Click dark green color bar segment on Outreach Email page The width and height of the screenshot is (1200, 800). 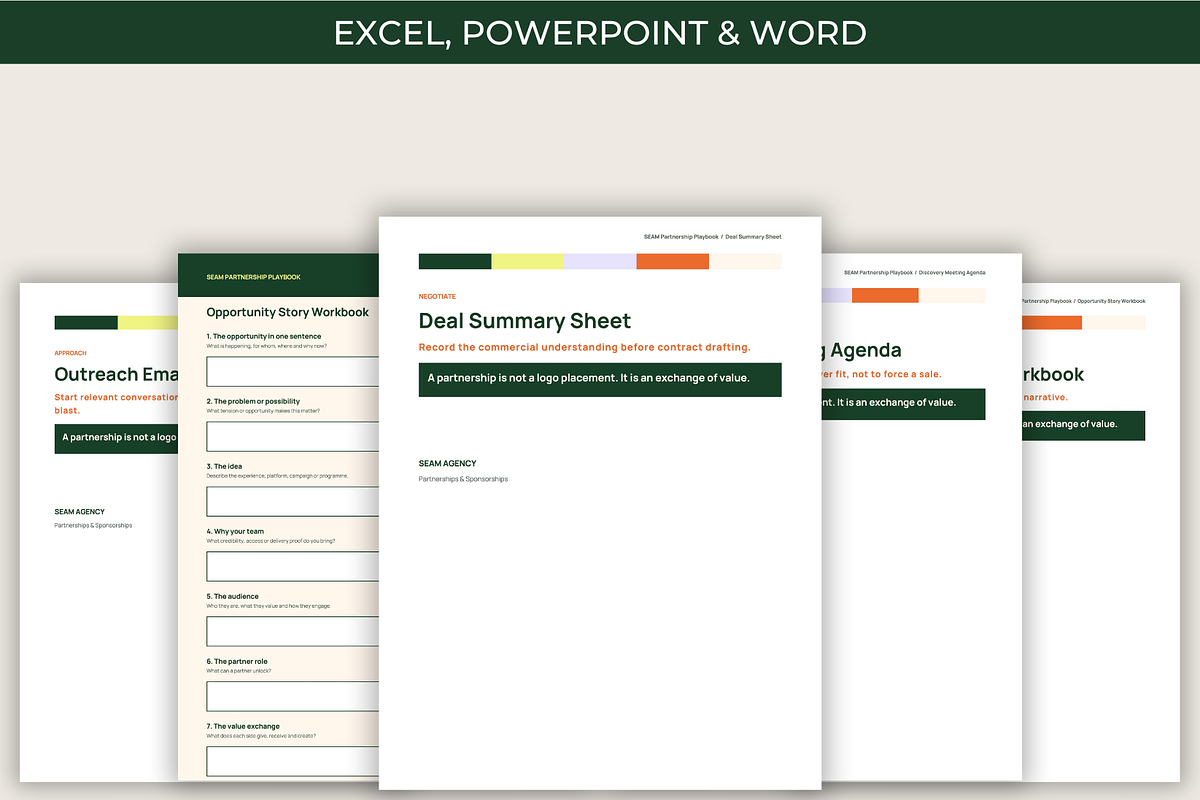(86, 322)
